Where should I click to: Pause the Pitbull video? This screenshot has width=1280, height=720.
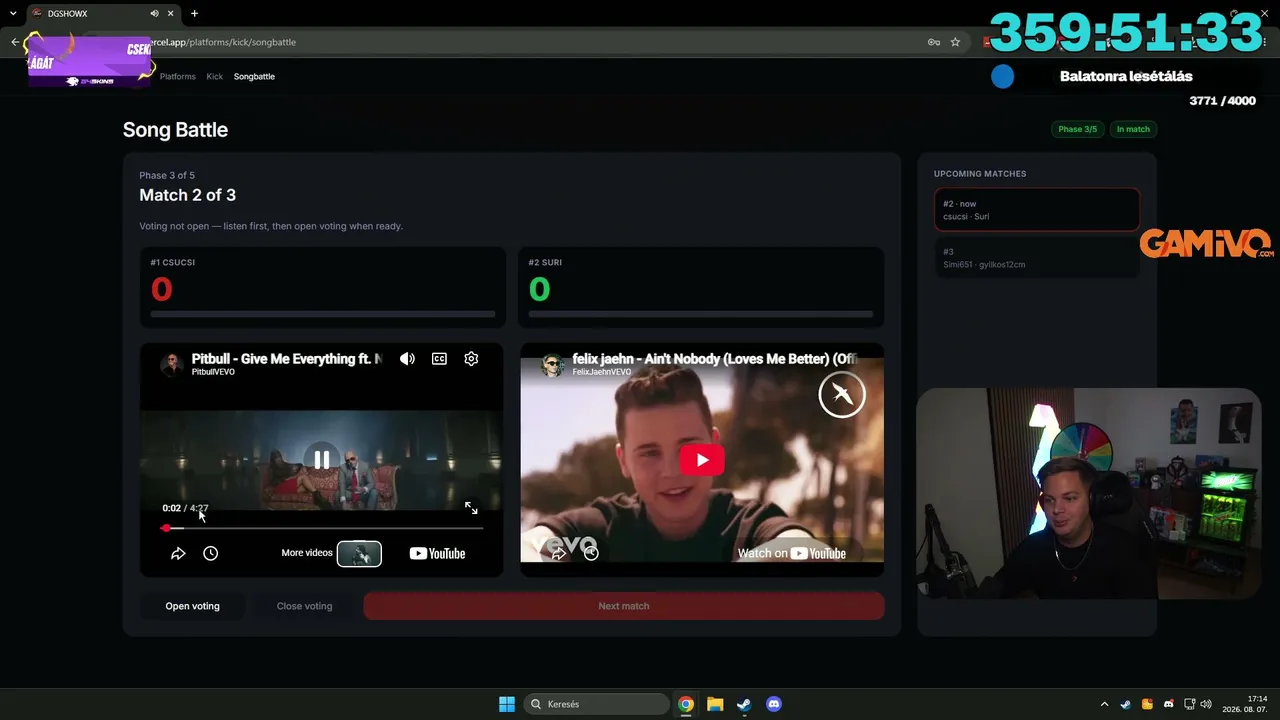tap(321, 459)
